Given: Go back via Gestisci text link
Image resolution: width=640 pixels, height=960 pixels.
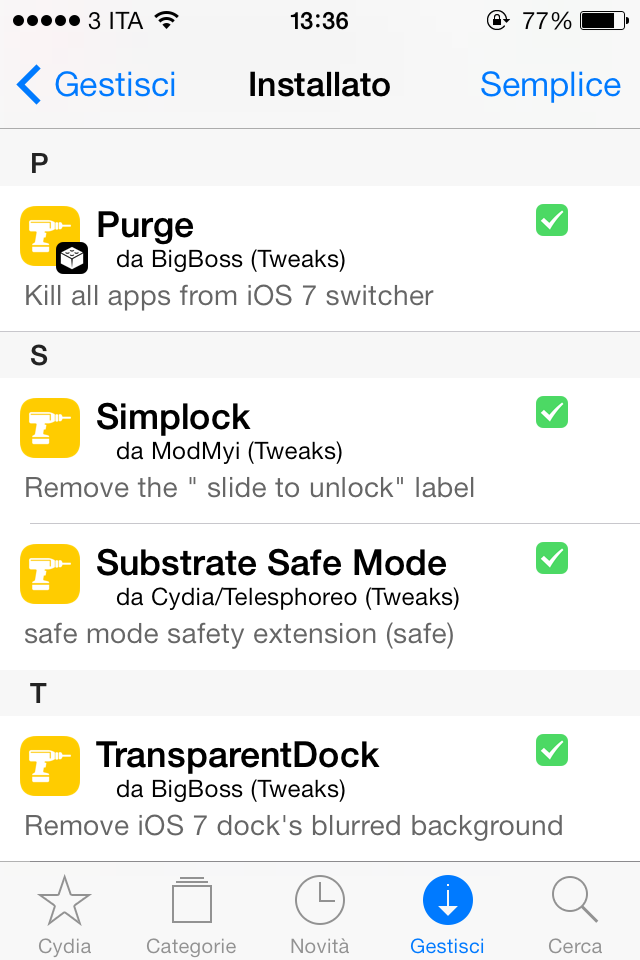Looking at the screenshot, I should click(x=115, y=84).
